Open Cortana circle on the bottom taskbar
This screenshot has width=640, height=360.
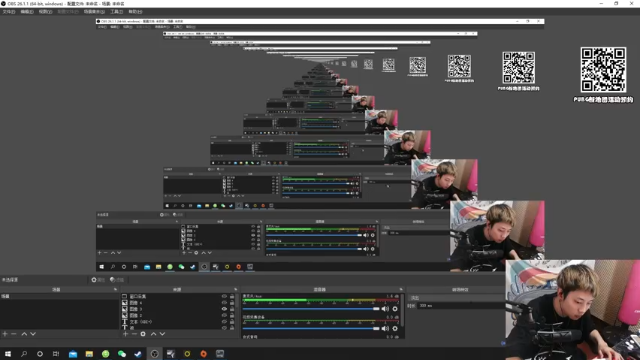40,354
